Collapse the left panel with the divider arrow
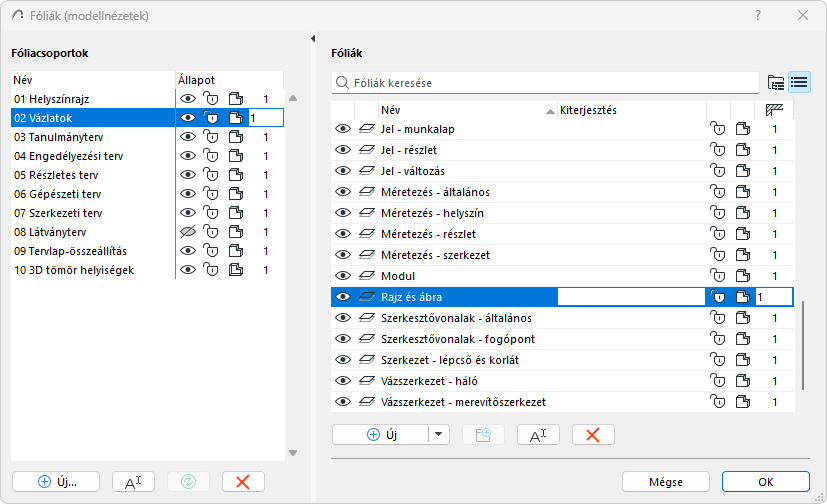The height and width of the screenshot is (504, 827). click(x=312, y=39)
